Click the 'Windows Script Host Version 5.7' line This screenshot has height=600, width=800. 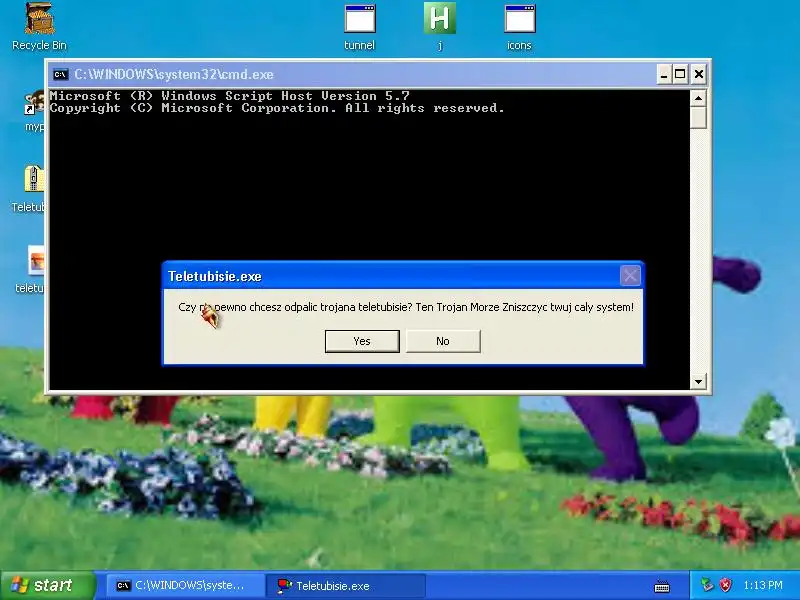tap(230, 96)
